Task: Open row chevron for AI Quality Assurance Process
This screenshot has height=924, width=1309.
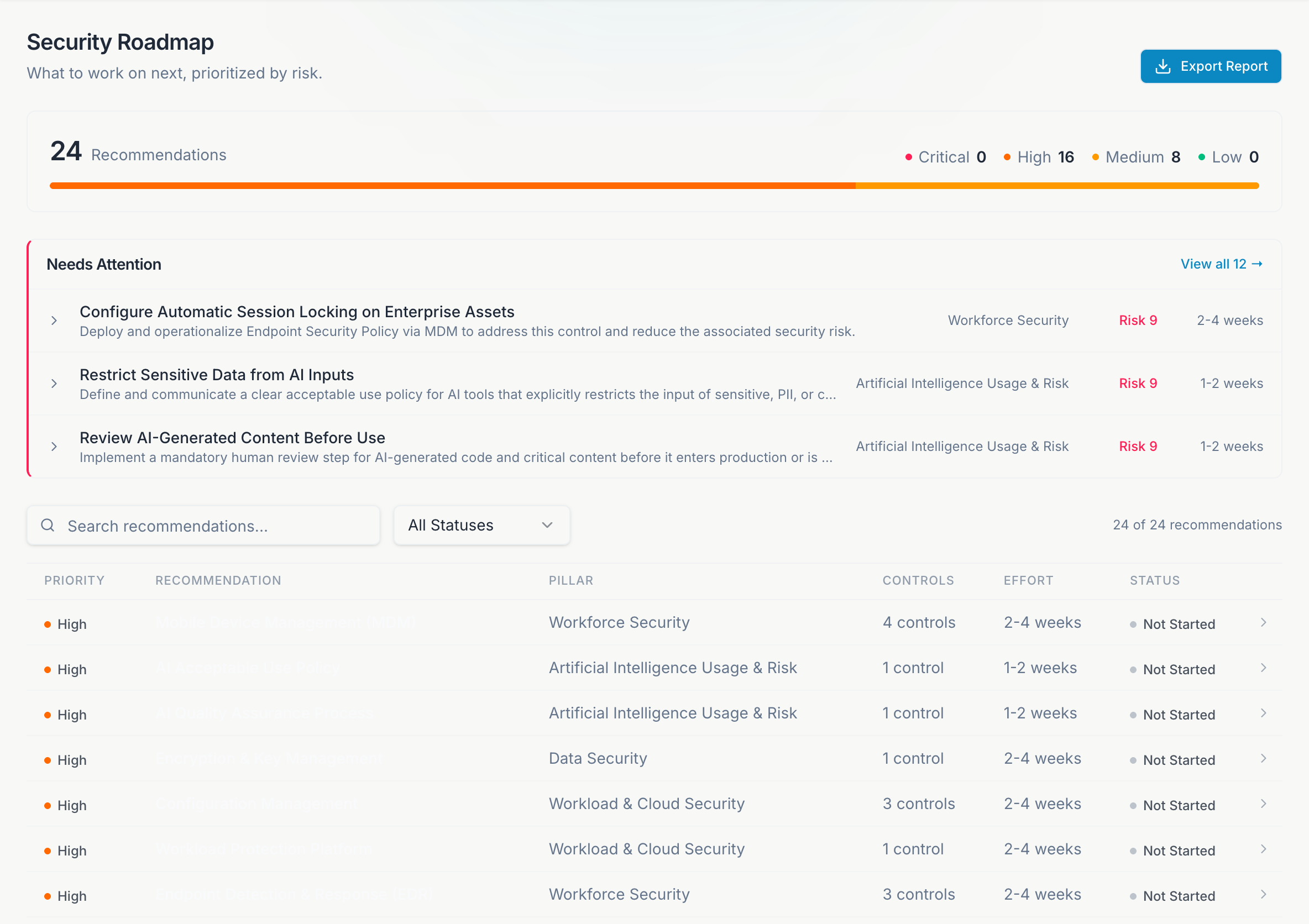Action: pyautogui.click(x=1263, y=713)
